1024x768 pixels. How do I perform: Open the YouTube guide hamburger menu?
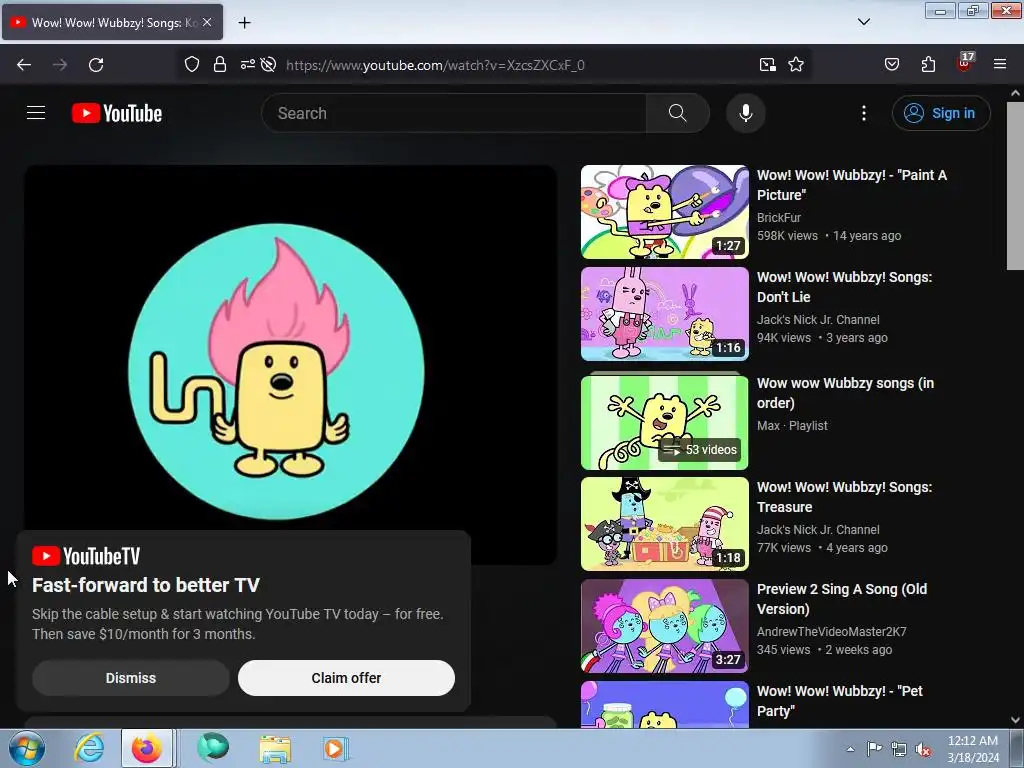pyautogui.click(x=36, y=113)
